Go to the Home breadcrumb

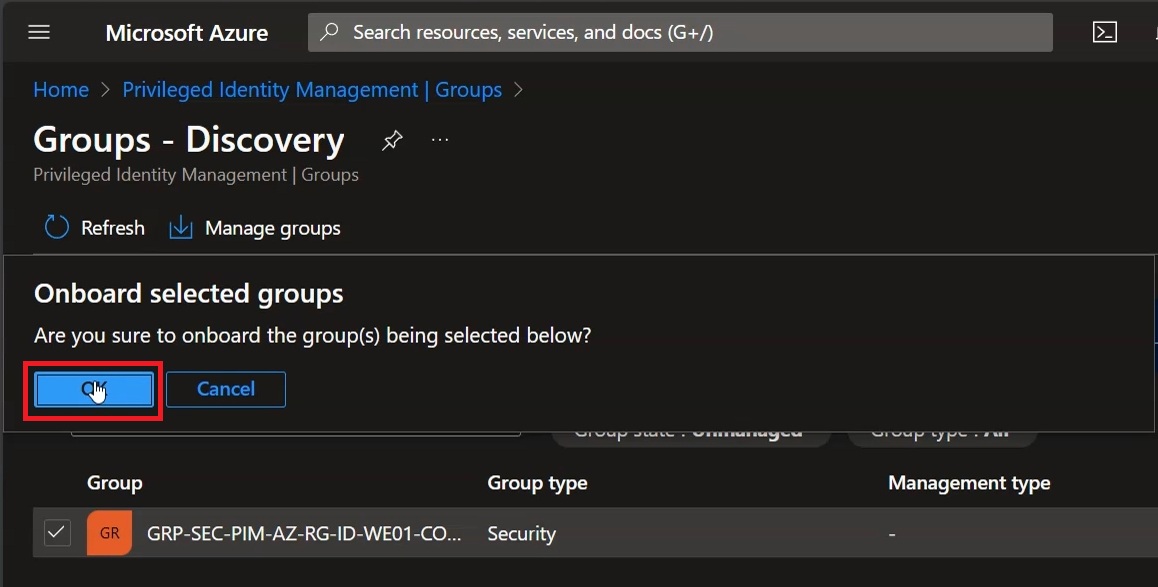click(x=61, y=89)
